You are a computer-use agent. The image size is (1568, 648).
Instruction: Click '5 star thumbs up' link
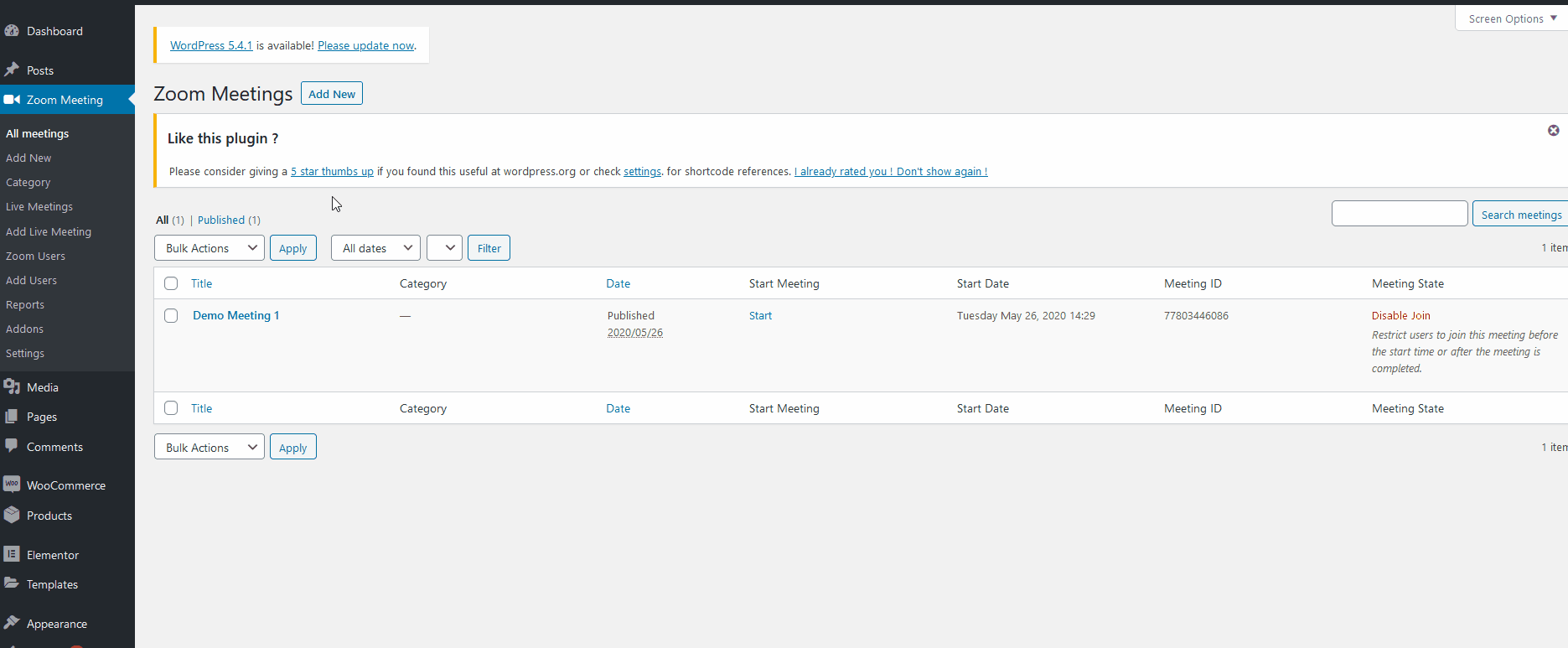(x=332, y=171)
